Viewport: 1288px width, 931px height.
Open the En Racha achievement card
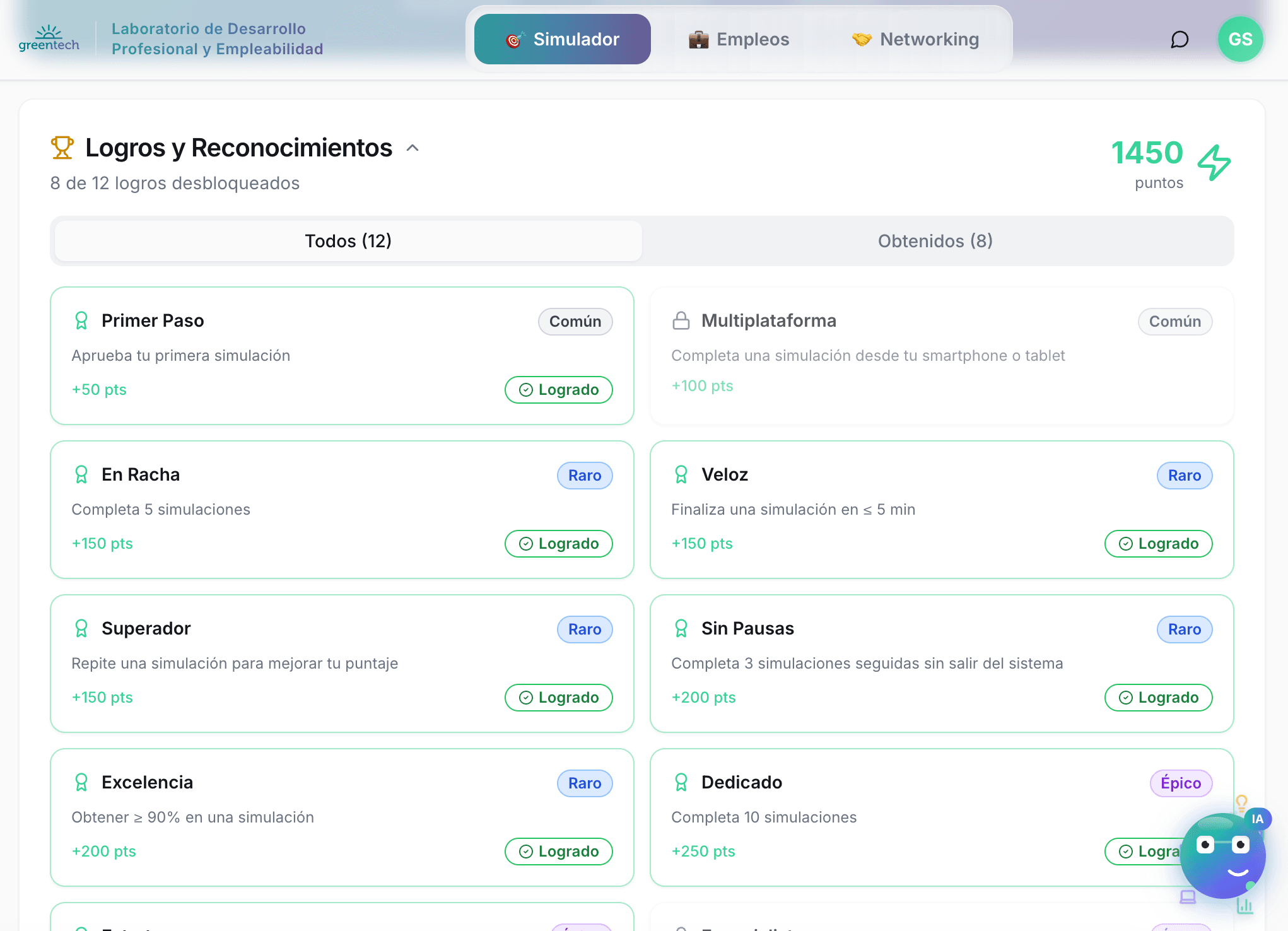[341, 510]
